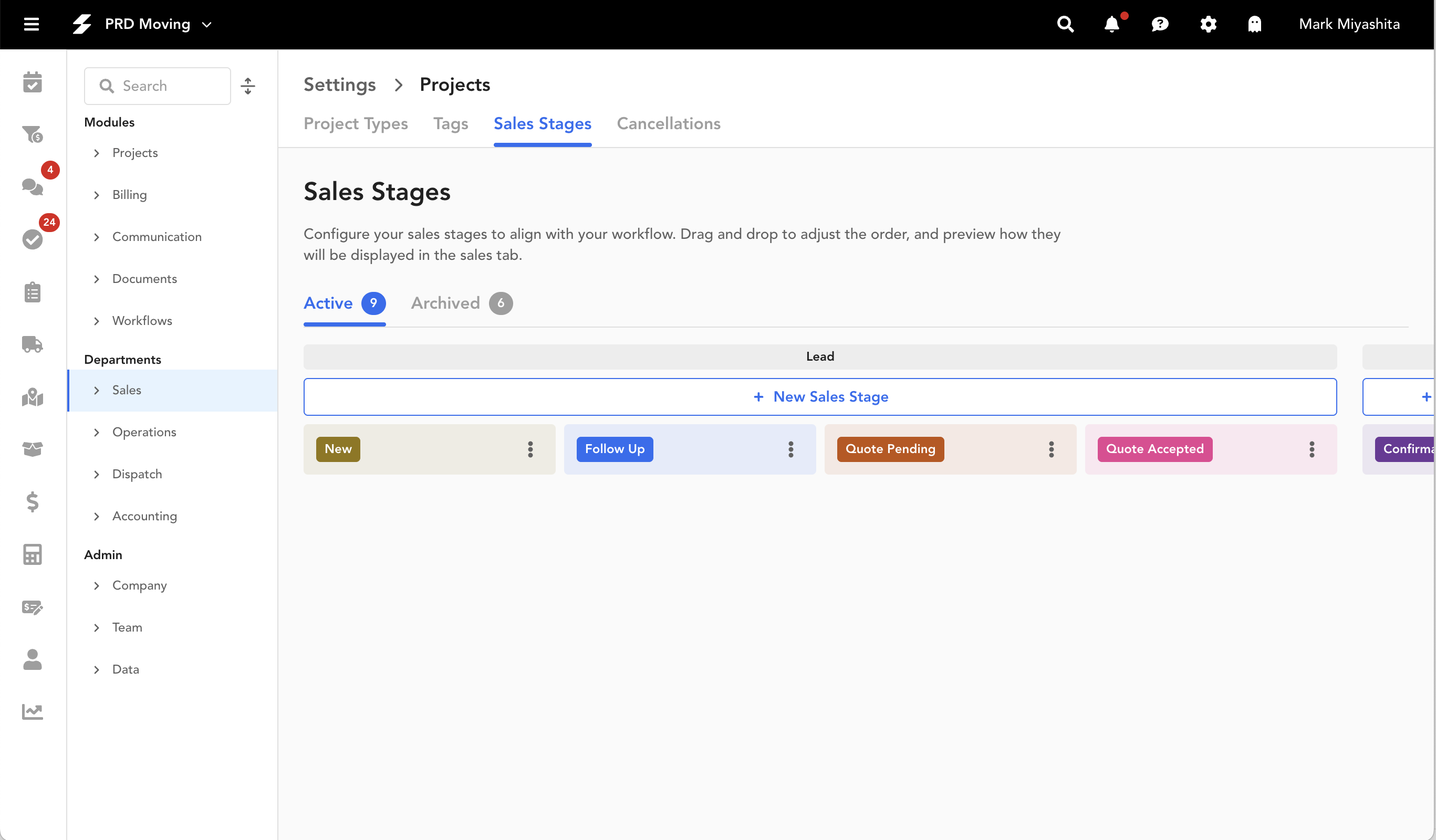
Task: Open the tasks checkmark icon with badge 24
Action: pos(33,239)
